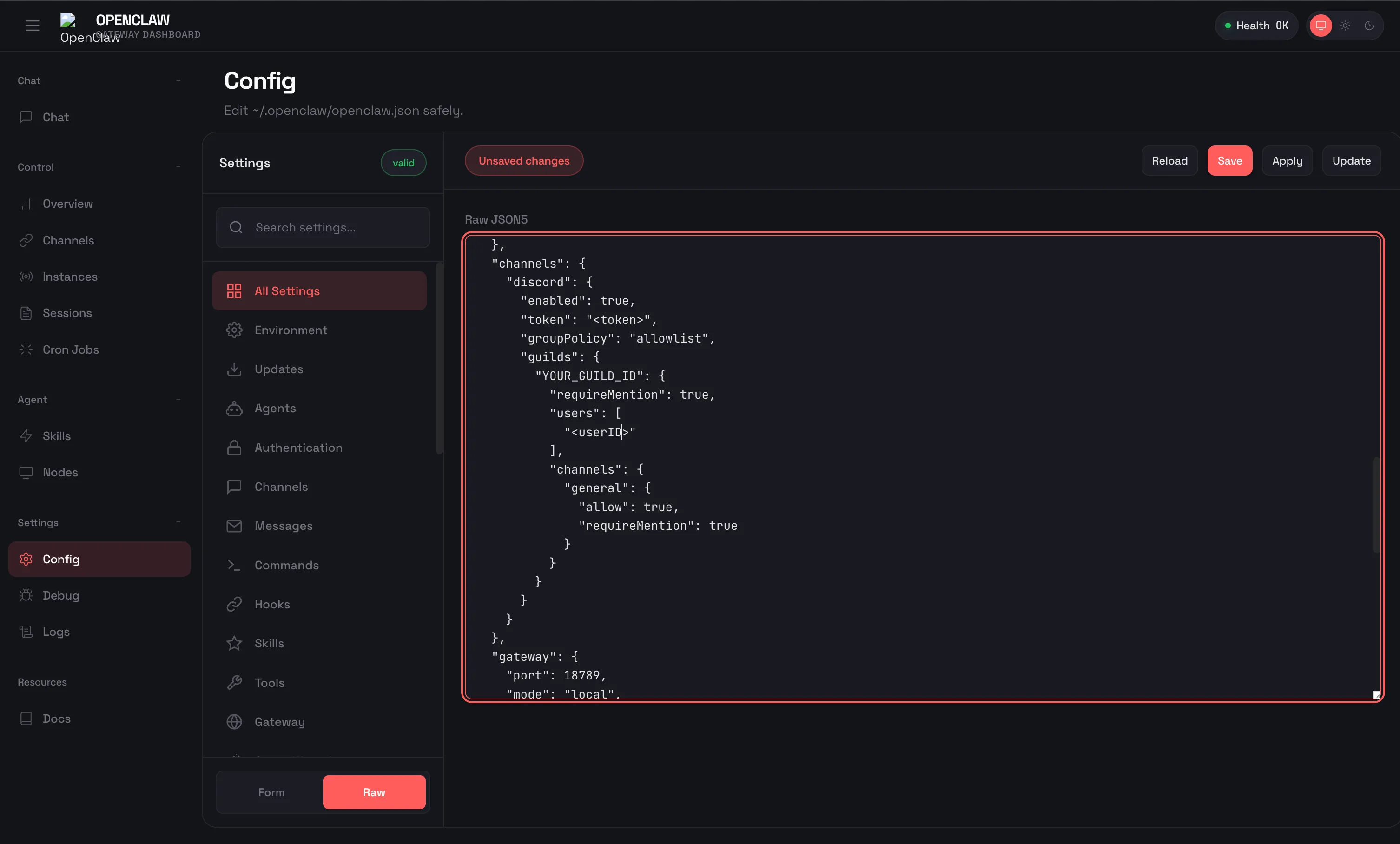Open Skills settings via the star icon

tap(234, 643)
